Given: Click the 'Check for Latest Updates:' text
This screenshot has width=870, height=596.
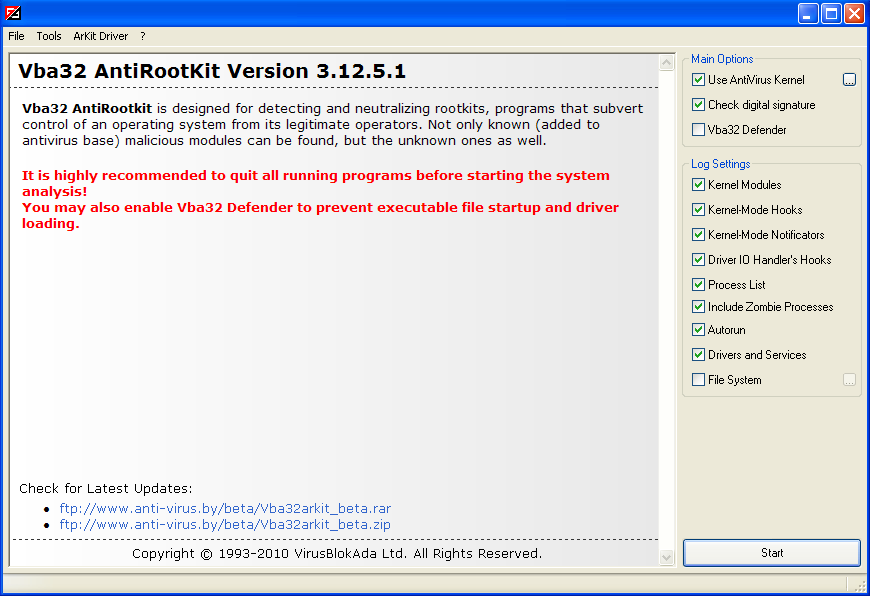Looking at the screenshot, I should [x=105, y=488].
